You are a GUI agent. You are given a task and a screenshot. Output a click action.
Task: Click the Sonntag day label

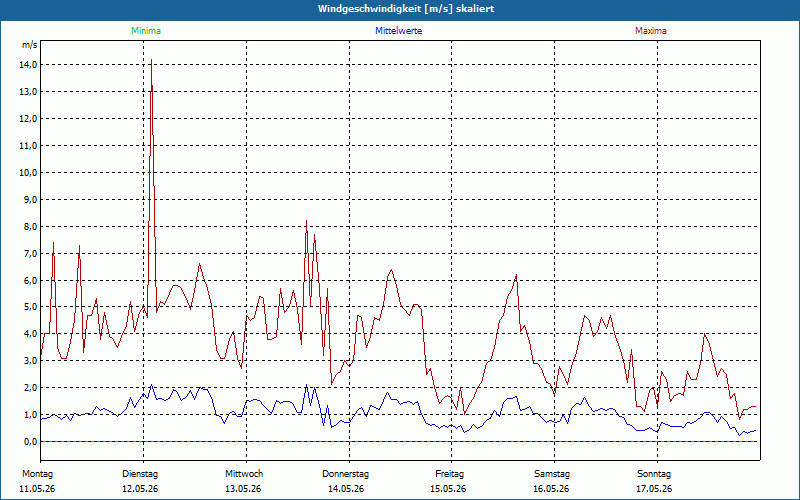654,474
